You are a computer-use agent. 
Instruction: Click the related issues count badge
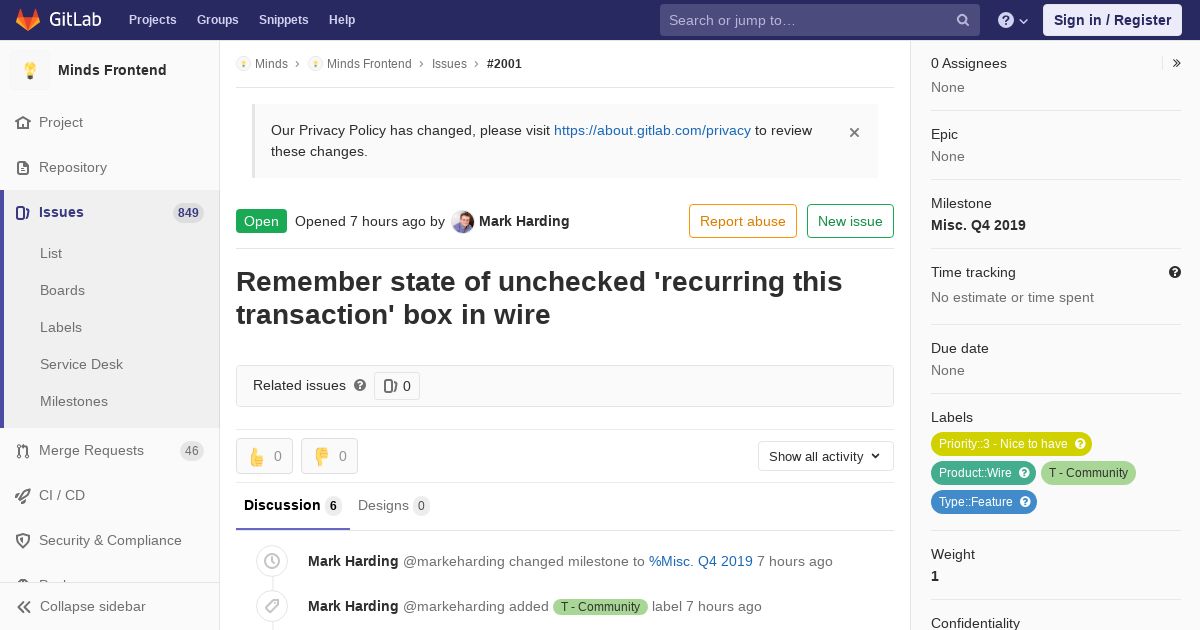coord(397,386)
